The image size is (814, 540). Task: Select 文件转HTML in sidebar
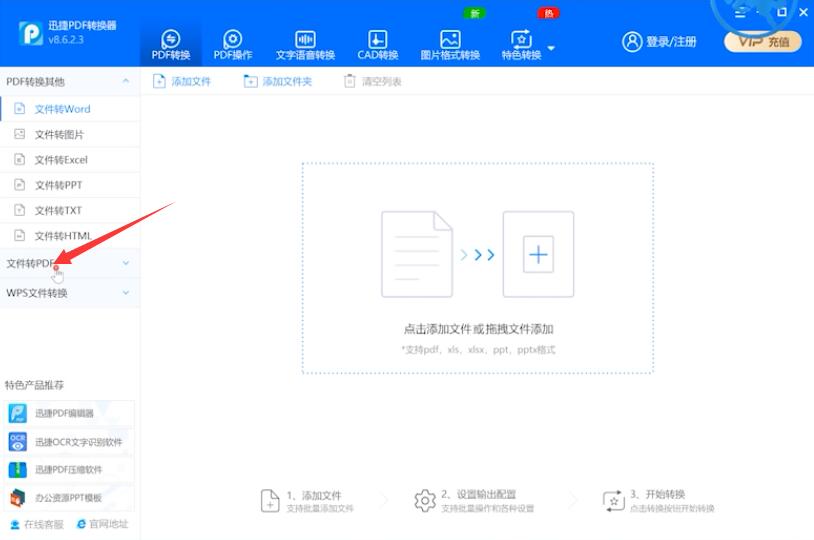(70, 236)
